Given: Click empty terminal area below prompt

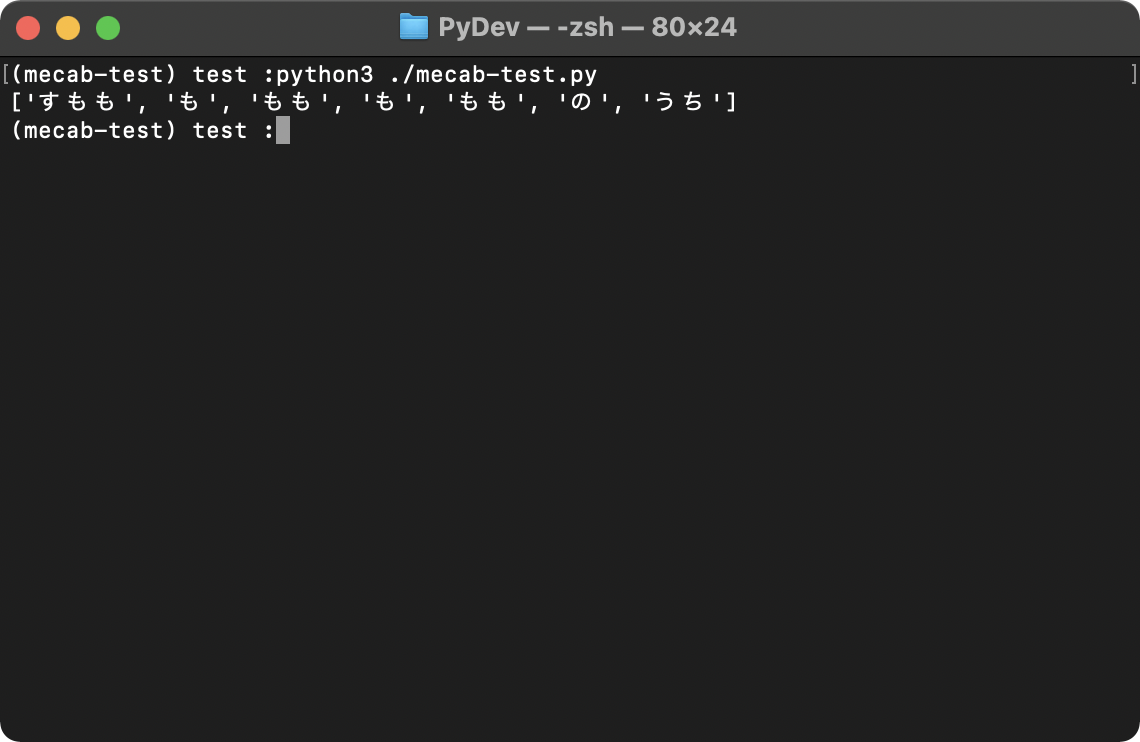Looking at the screenshot, I should (570, 436).
